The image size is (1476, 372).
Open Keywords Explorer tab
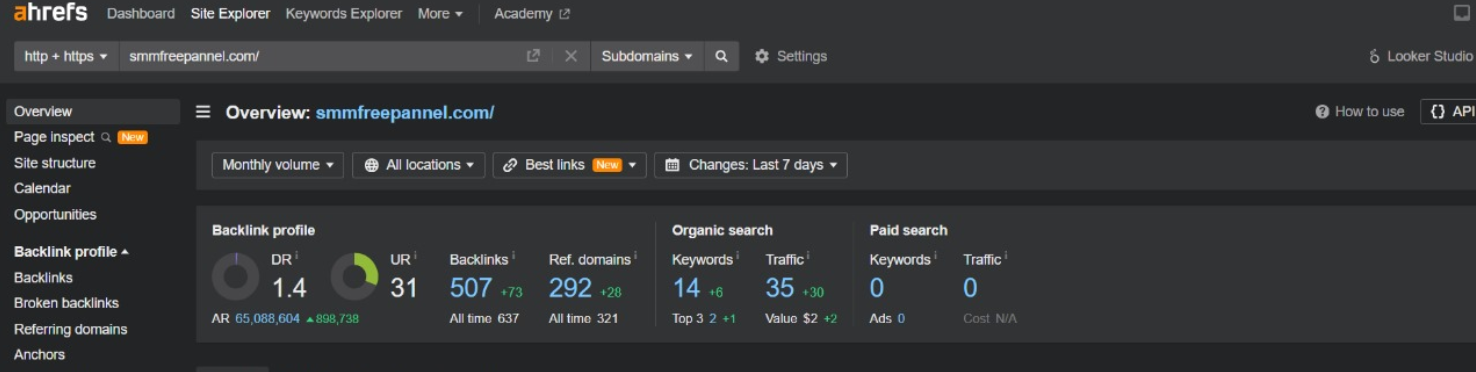tap(344, 14)
